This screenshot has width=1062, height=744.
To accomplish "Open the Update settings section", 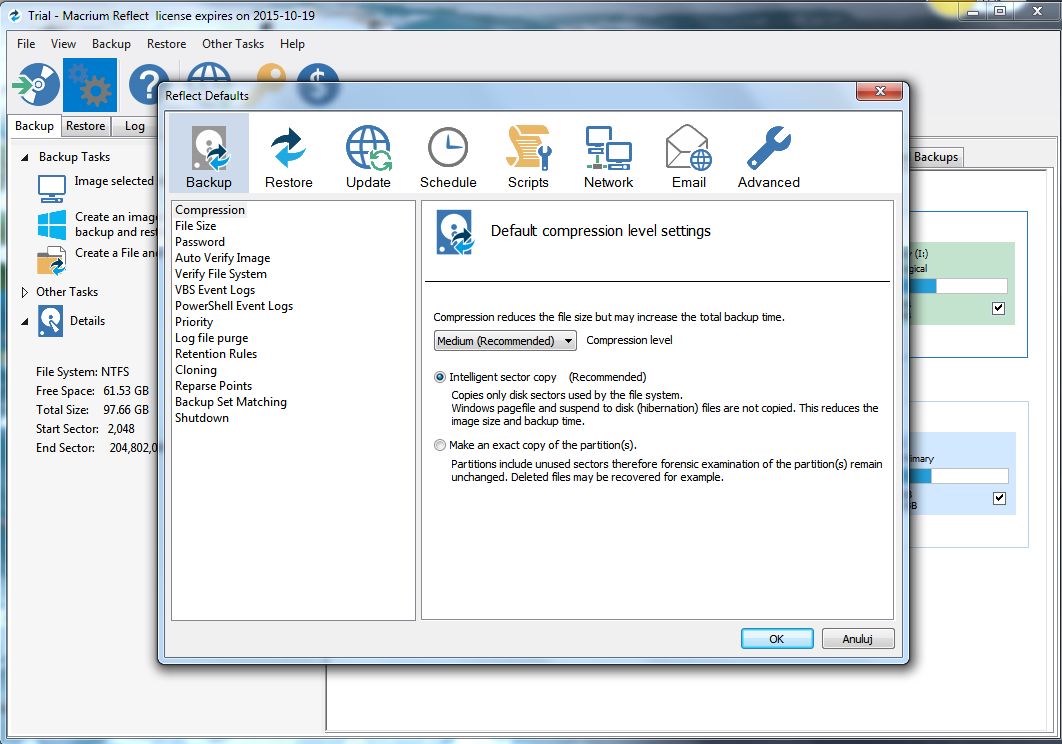I will (x=368, y=155).
